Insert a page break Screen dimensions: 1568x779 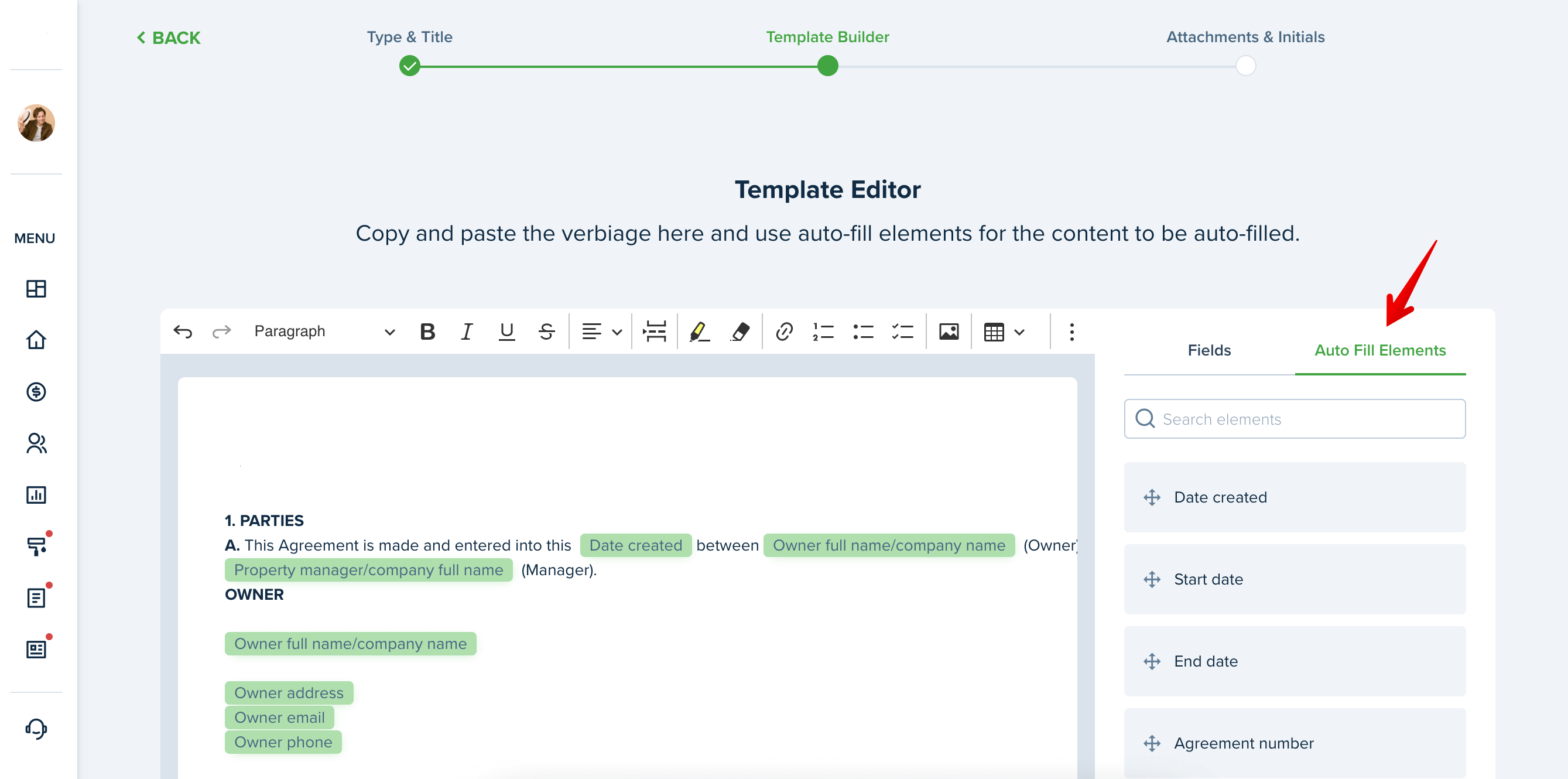coord(655,332)
